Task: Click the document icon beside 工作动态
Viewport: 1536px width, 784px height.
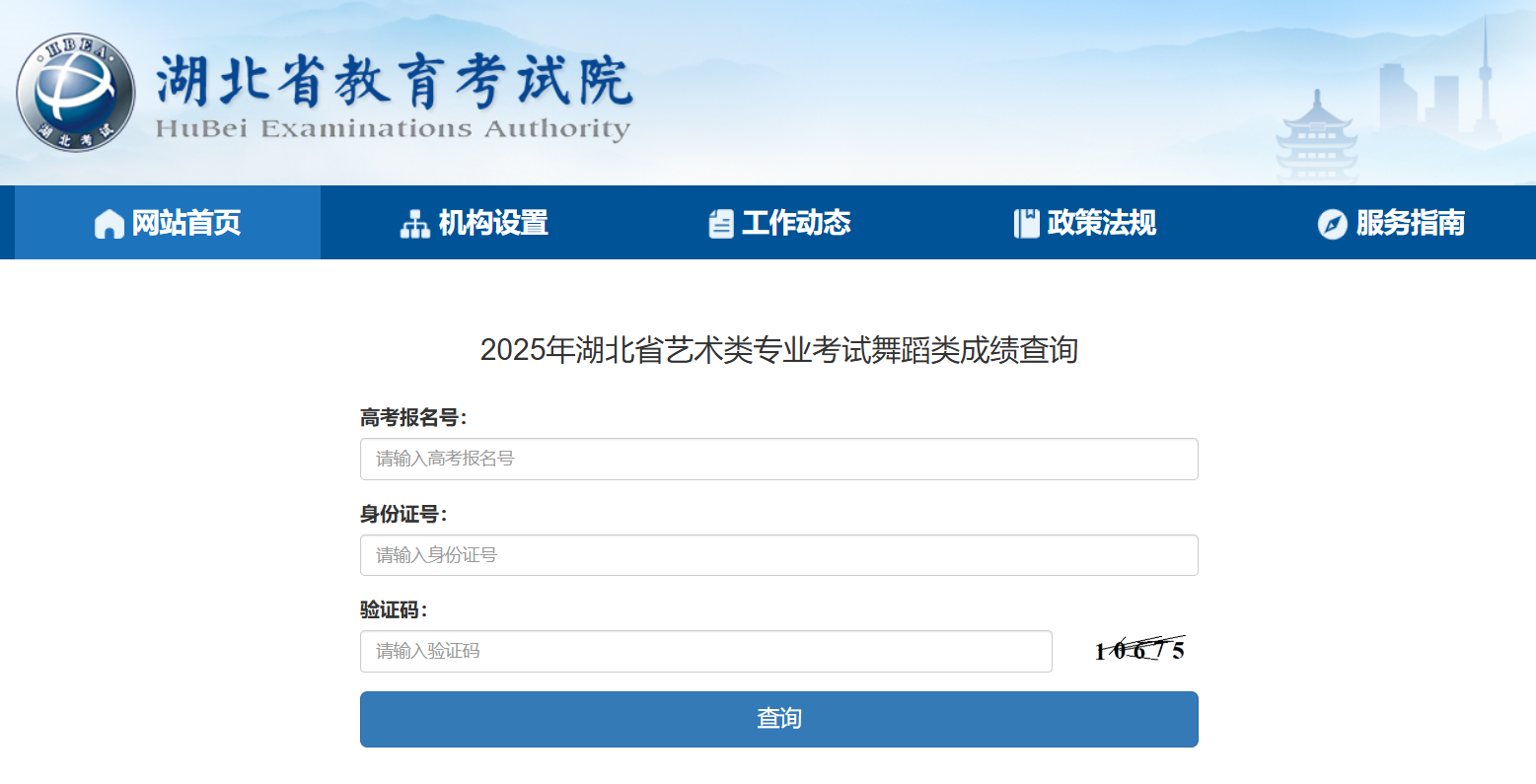Action: pyautogui.click(x=721, y=224)
